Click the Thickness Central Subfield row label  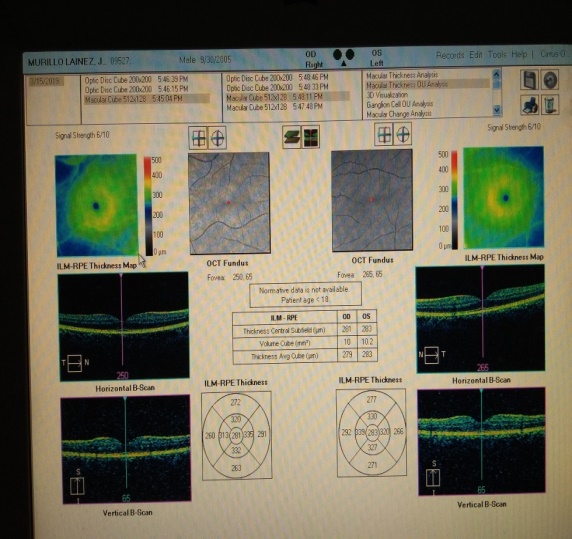(284, 331)
